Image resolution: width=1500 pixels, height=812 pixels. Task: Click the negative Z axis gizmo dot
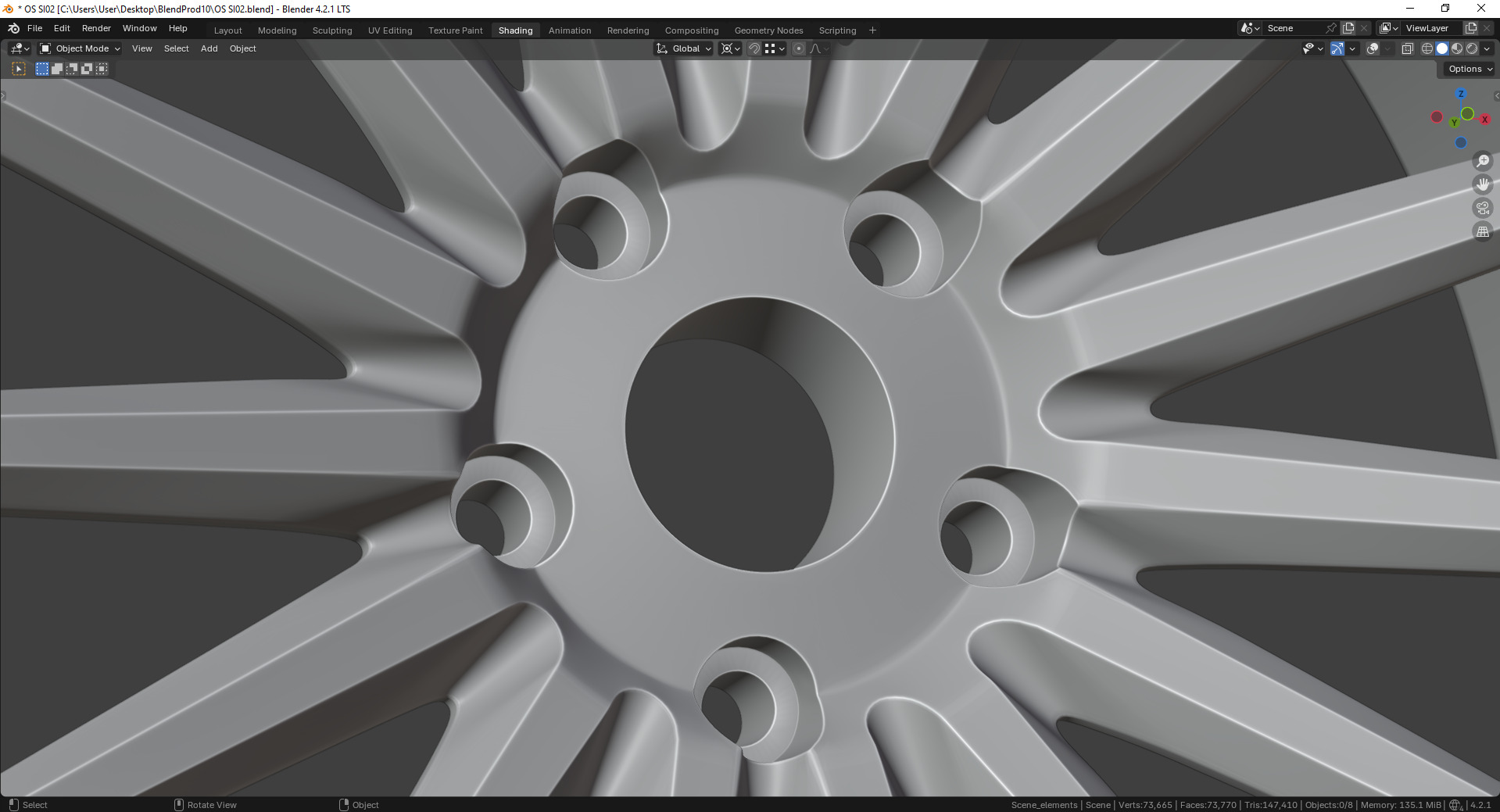pyautogui.click(x=1461, y=143)
